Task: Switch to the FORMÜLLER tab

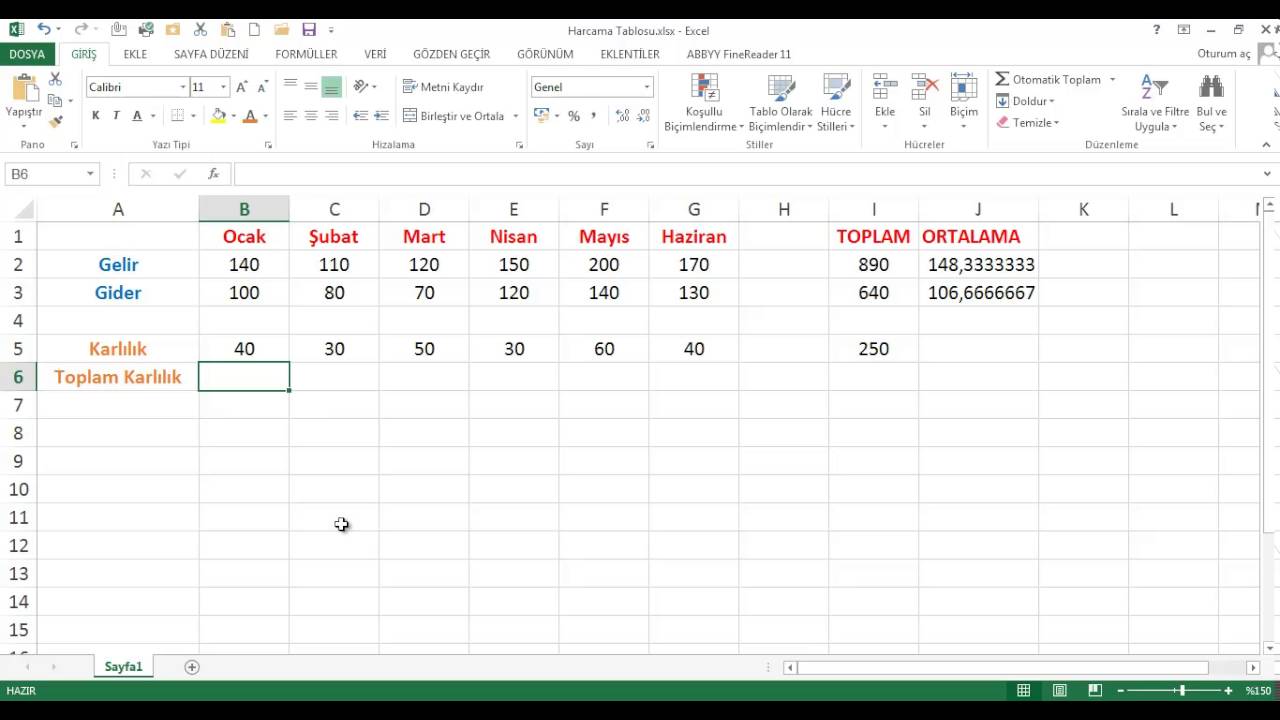Action: [x=306, y=54]
